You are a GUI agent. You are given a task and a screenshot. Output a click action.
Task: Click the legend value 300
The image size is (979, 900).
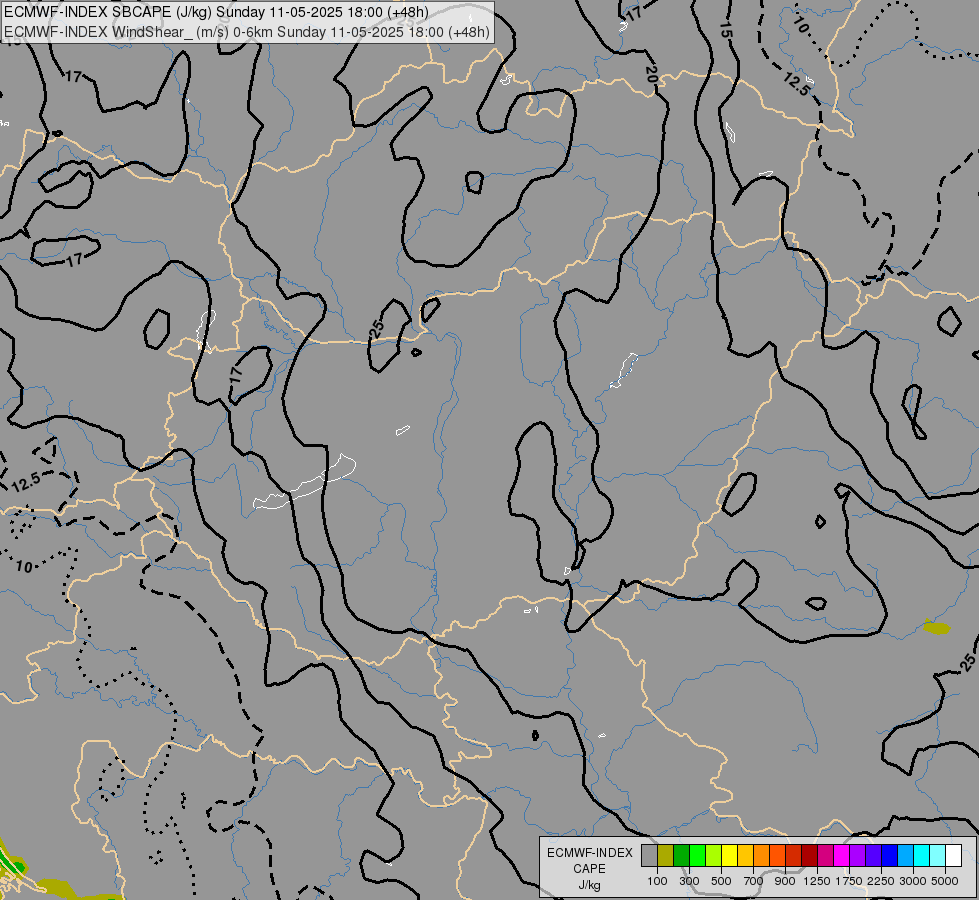click(x=689, y=881)
